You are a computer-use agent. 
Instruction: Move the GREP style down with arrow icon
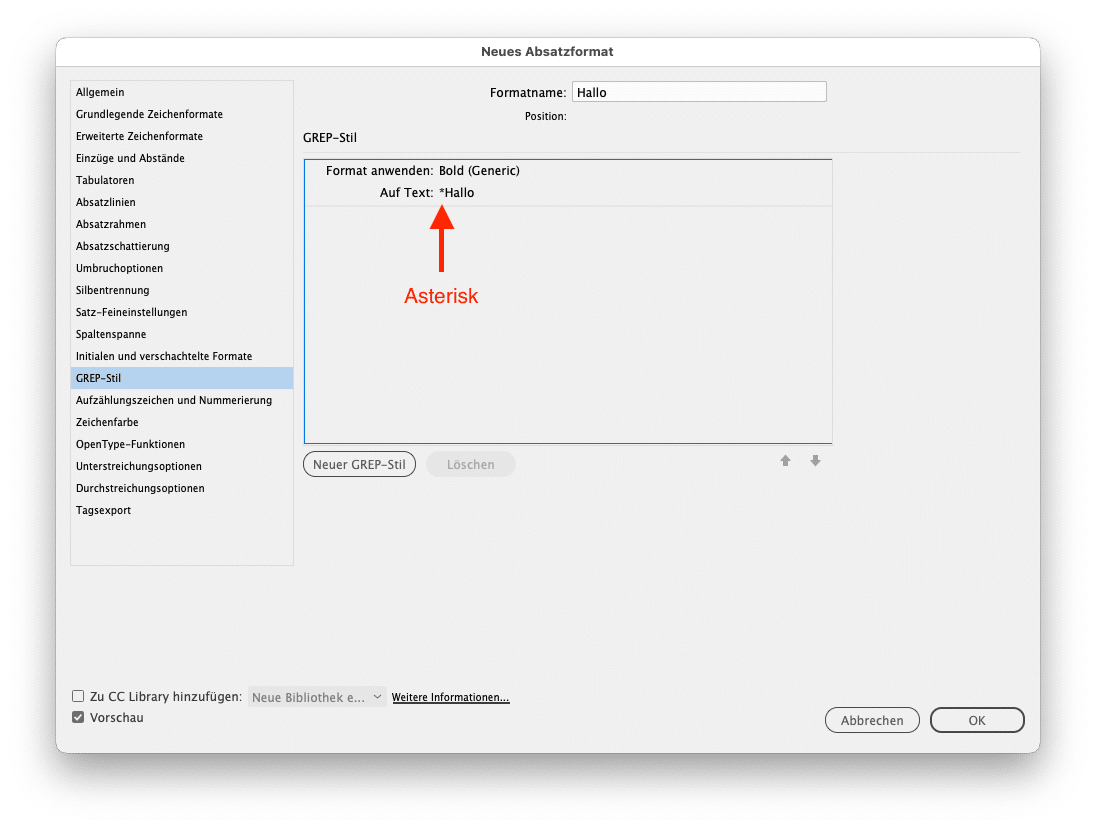click(x=816, y=460)
